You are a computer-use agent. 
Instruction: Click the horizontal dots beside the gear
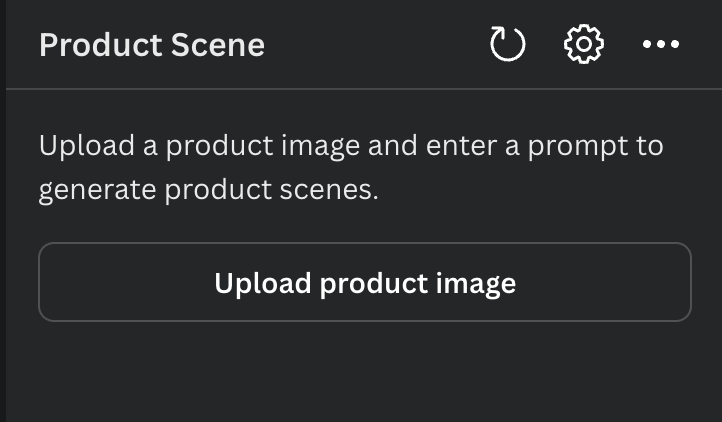point(661,44)
